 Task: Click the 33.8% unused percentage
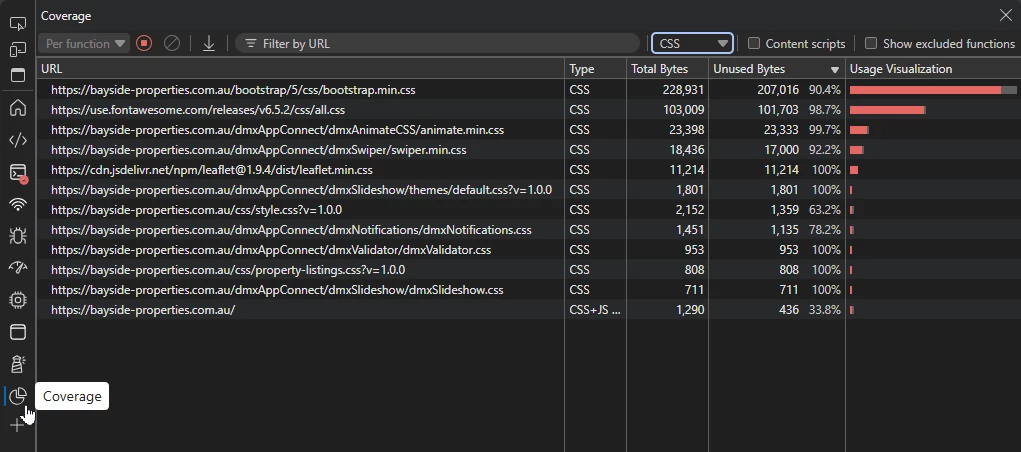tap(824, 309)
